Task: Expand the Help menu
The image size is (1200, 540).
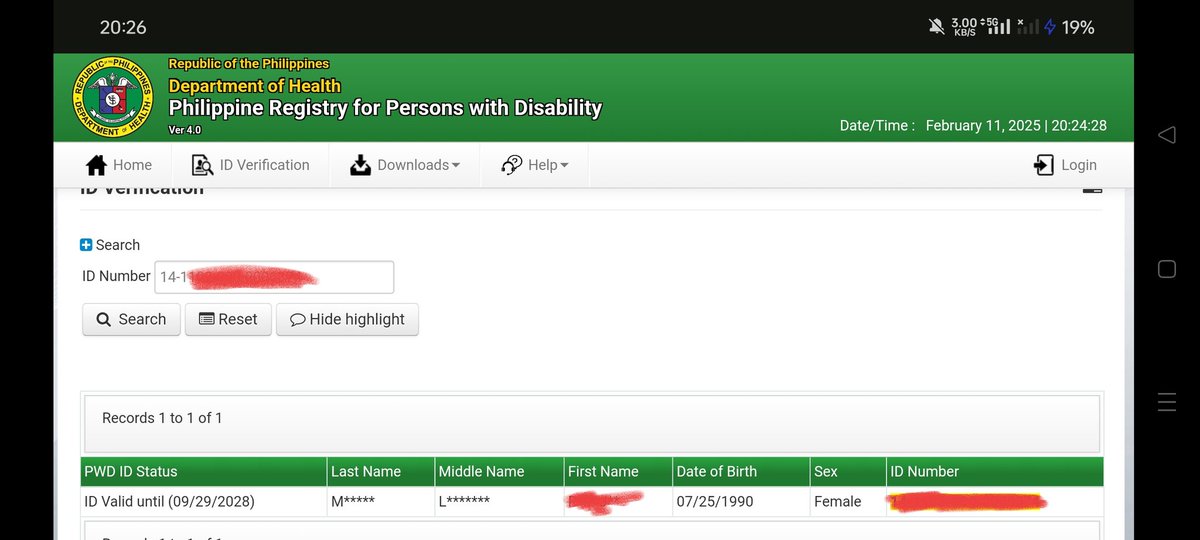Action: click(x=534, y=165)
